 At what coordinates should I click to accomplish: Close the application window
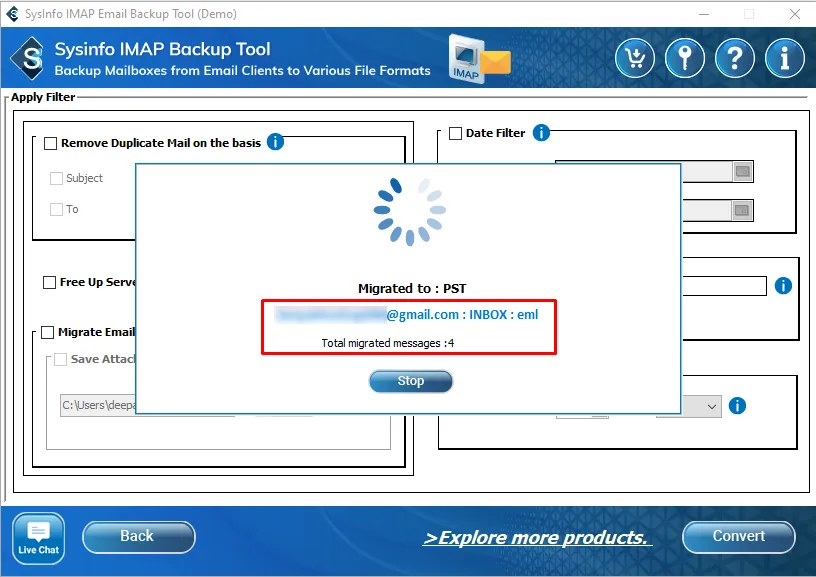795,14
